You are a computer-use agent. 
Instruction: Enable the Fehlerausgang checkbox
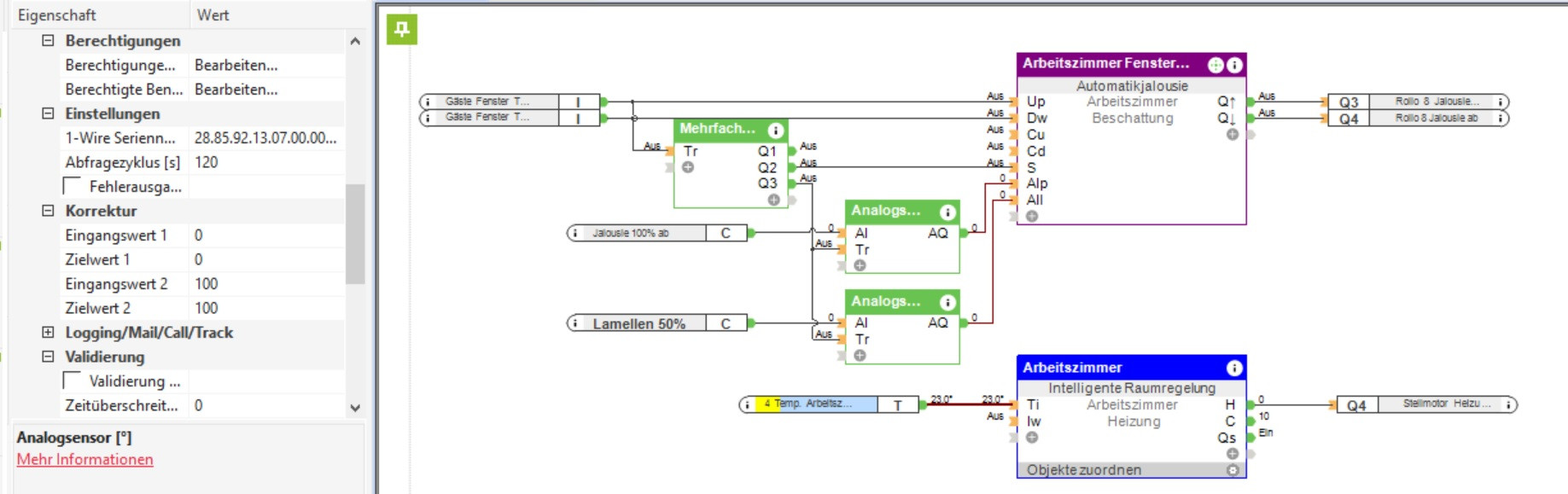(73, 186)
